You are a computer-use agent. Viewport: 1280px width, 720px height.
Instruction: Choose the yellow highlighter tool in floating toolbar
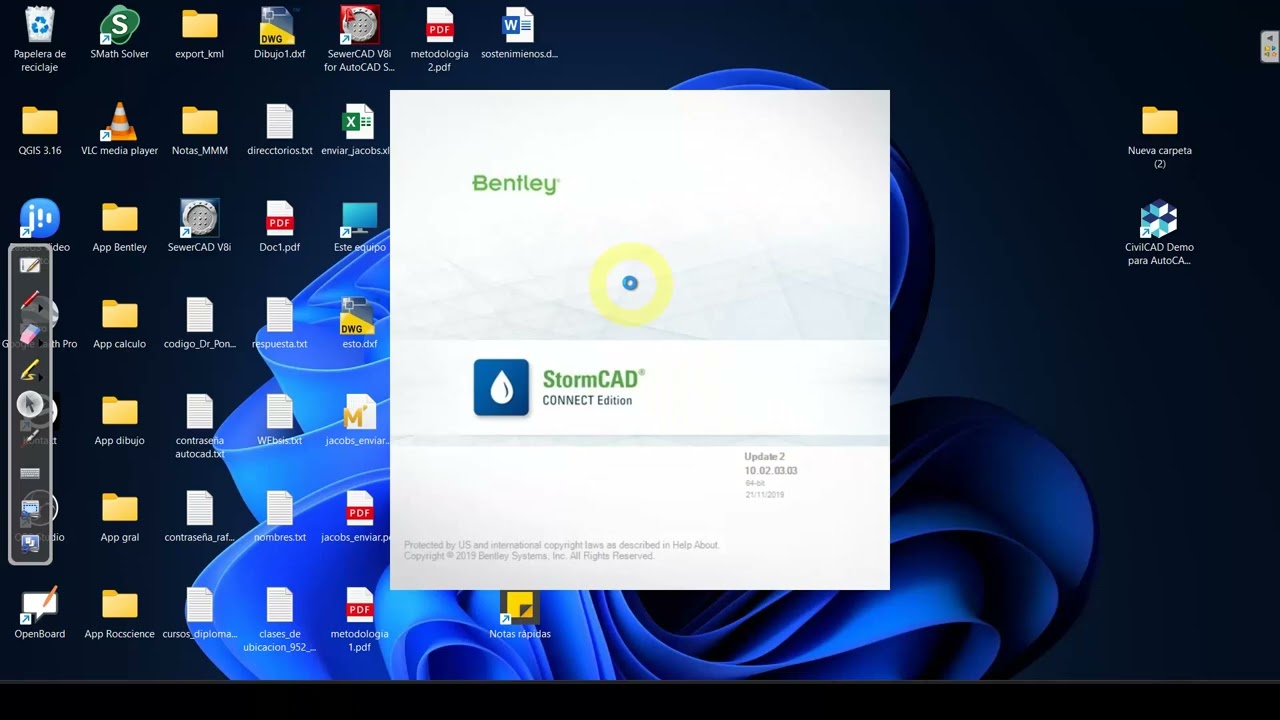click(x=31, y=369)
